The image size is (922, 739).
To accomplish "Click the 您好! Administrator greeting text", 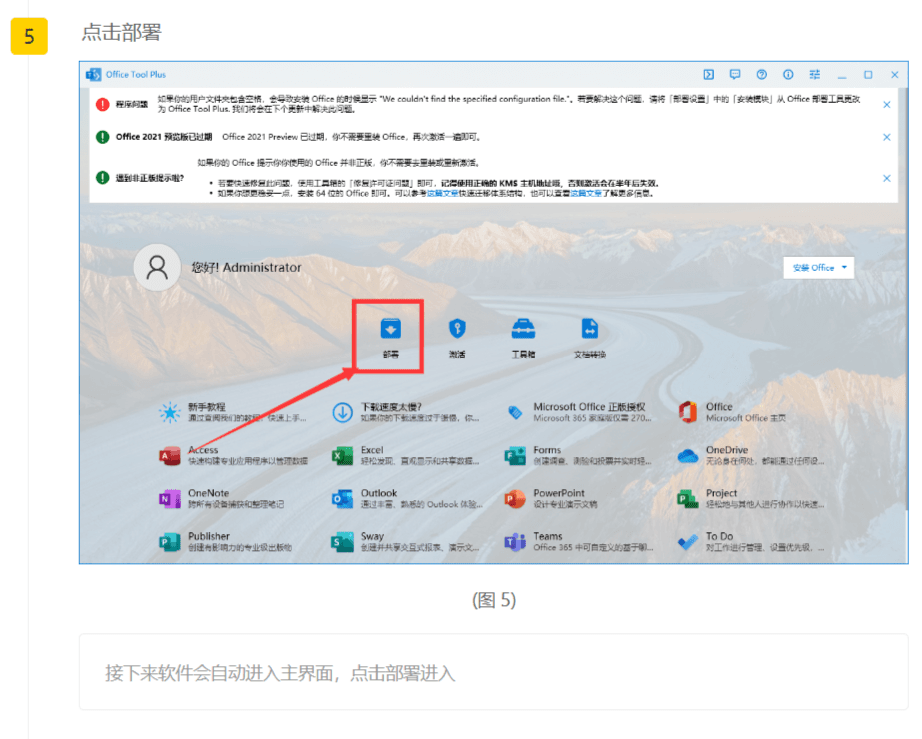I will click(246, 267).
